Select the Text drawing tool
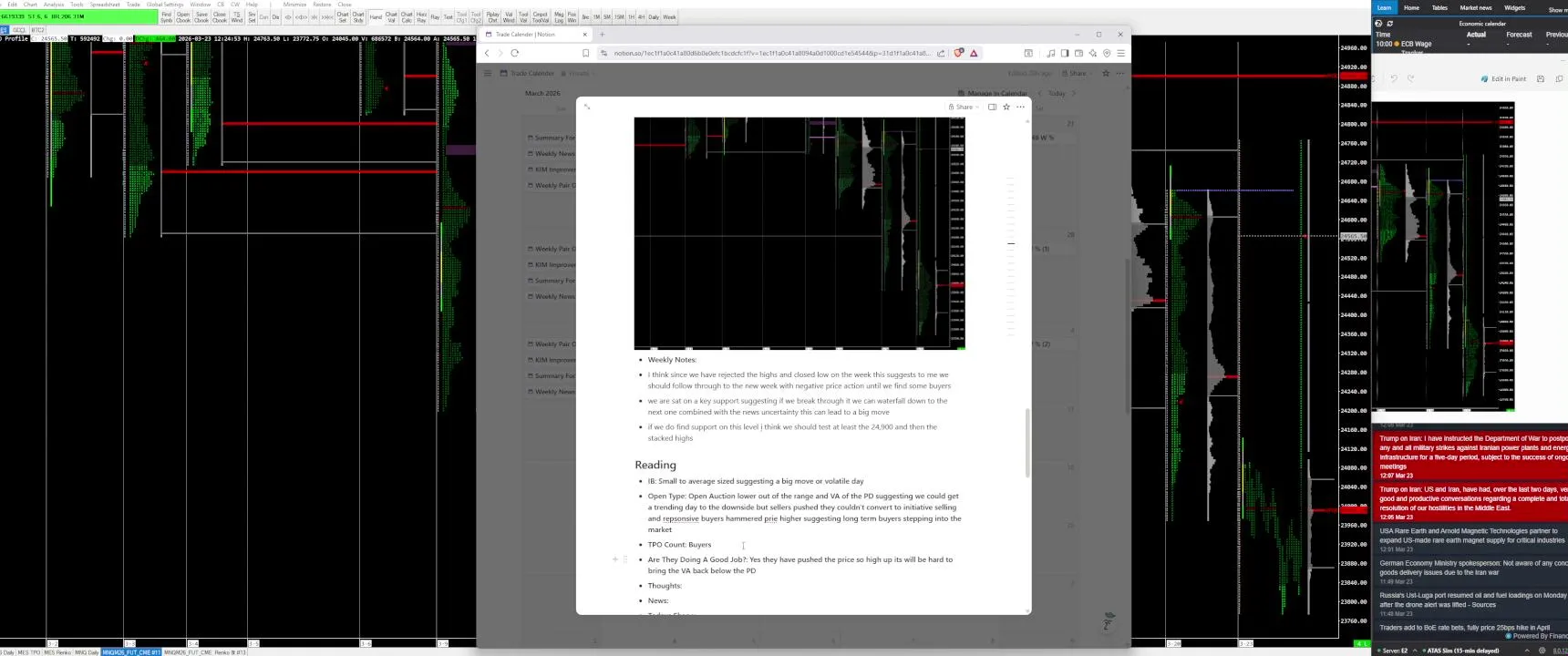This screenshot has height=656, width=1568. pyautogui.click(x=448, y=17)
